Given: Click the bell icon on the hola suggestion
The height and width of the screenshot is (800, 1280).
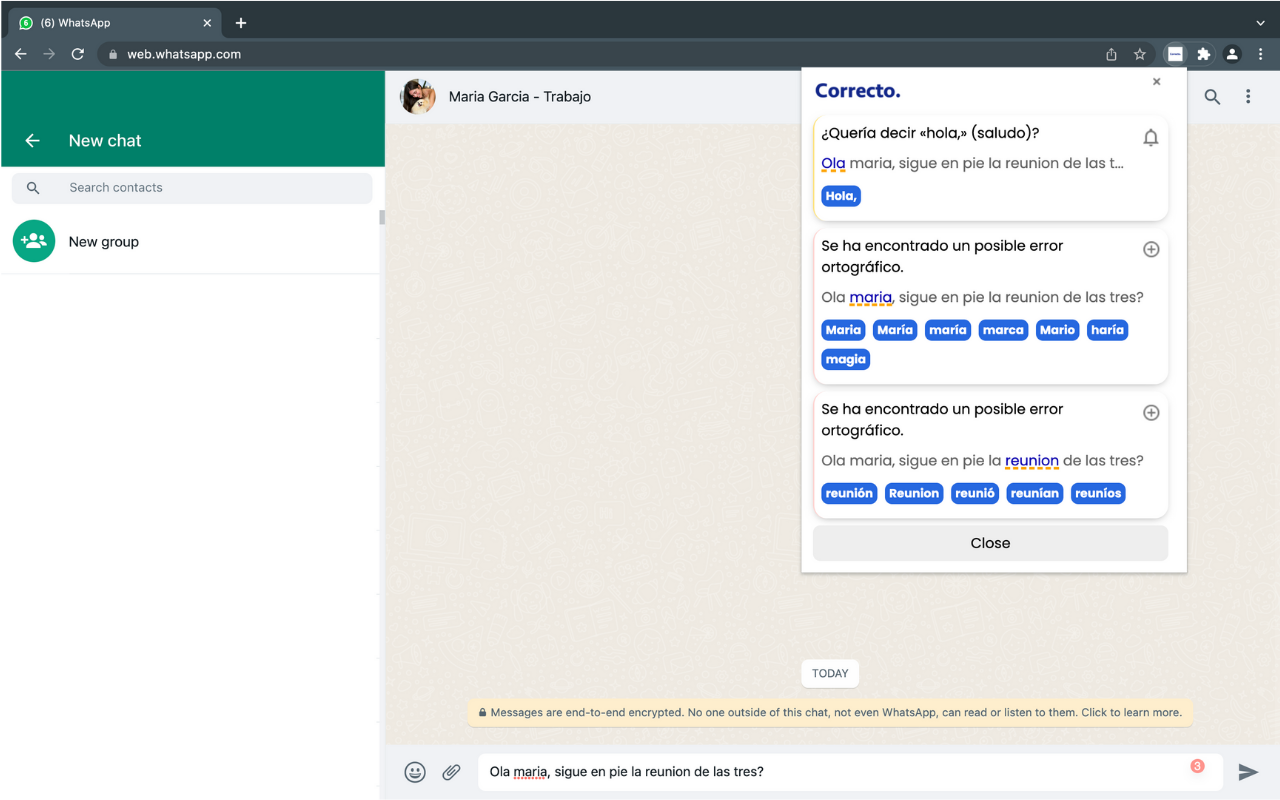Looking at the screenshot, I should tap(1151, 138).
